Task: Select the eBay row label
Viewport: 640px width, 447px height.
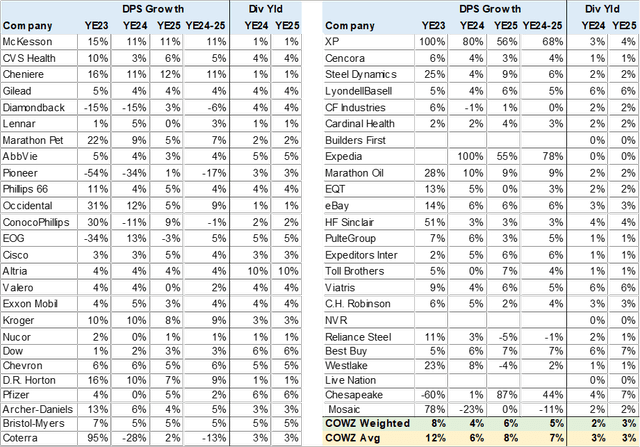Action: pyautogui.click(x=337, y=206)
